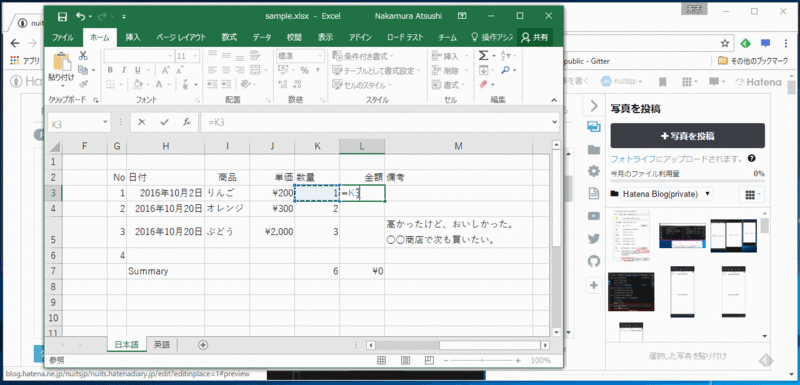
Task: Click the 書式 format cells button
Action: point(447,84)
